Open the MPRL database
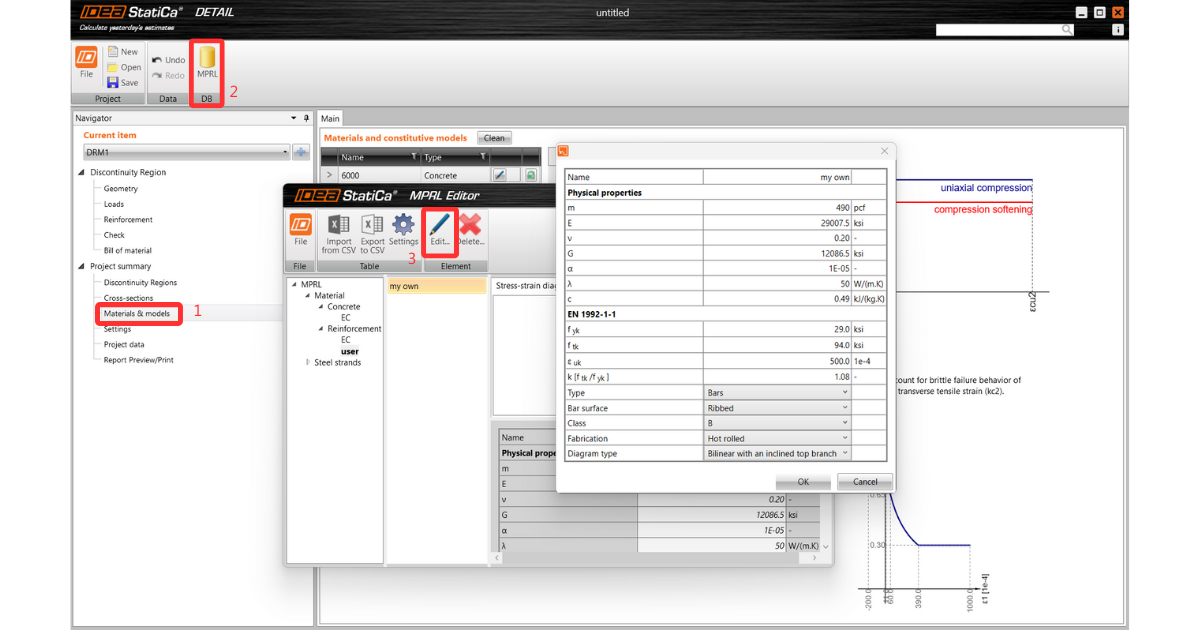Image resolution: width=1200 pixels, height=630 pixels. 207,63
